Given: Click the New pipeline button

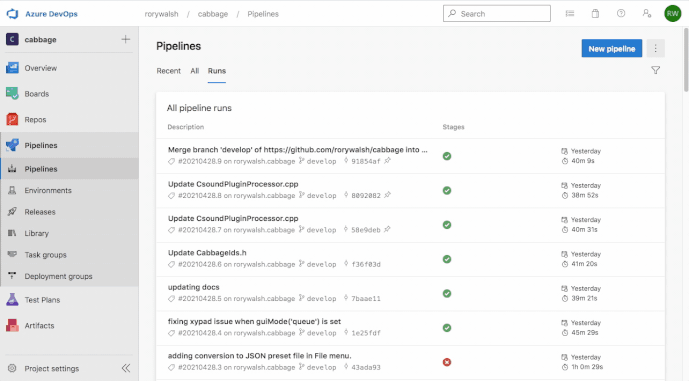Looking at the screenshot, I should tap(612, 49).
